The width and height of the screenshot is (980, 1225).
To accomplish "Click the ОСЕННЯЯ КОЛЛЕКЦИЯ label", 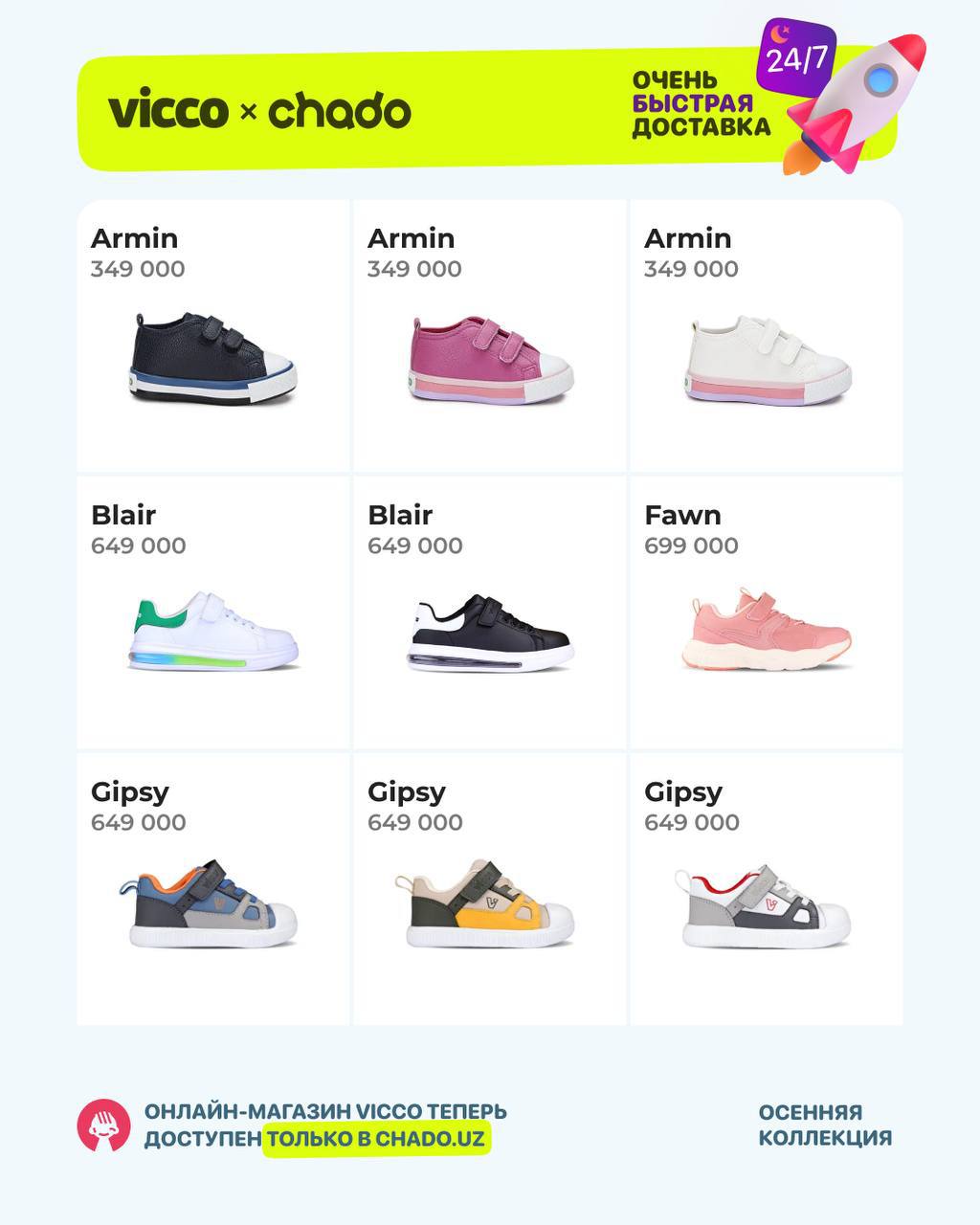I will [x=825, y=1125].
